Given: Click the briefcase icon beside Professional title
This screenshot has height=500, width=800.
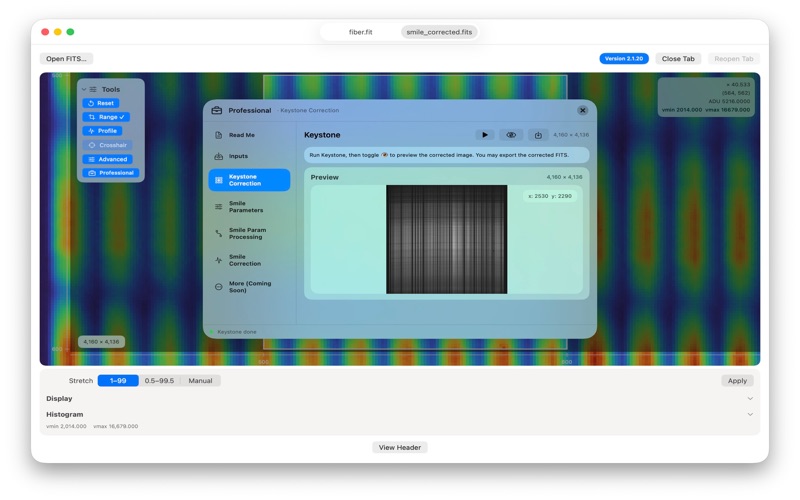Looking at the screenshot, I should tap(217, 110).
